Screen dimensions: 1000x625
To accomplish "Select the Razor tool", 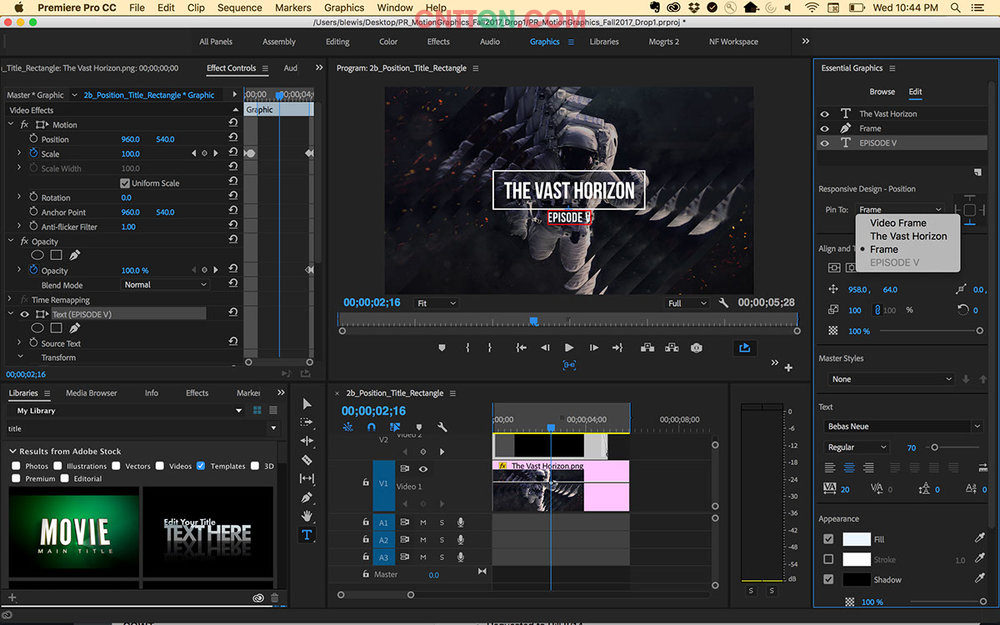I will [307, 461].
